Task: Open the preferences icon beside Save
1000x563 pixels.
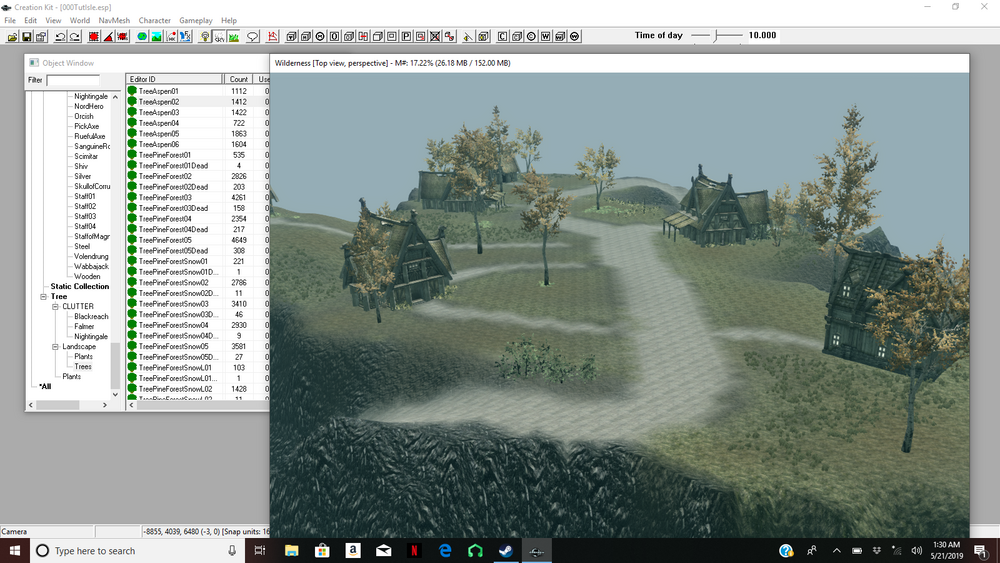Action: (x=41, y=36)
